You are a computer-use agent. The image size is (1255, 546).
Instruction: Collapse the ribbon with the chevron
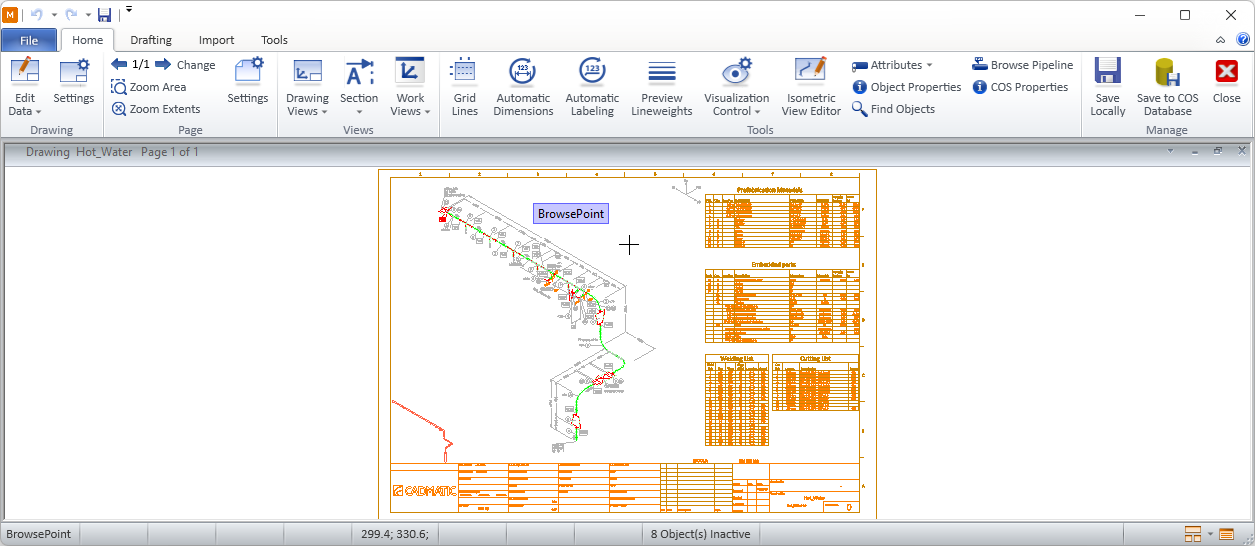pos(1220,40)
